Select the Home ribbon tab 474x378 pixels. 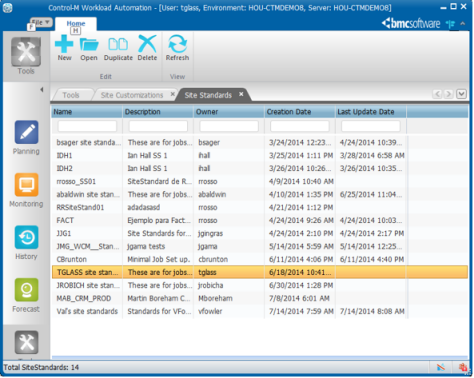[76, 23]
